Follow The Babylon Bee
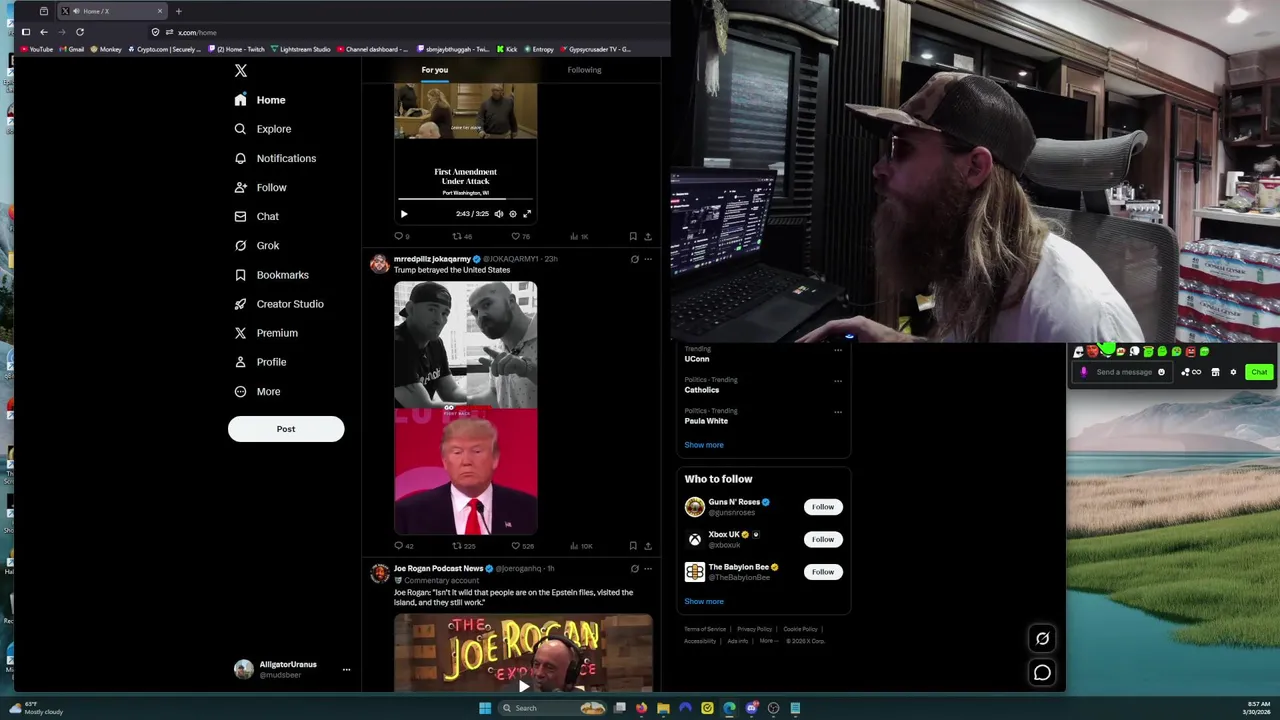The height and width of the screenshot is (720, 1280). coord(823,572)
